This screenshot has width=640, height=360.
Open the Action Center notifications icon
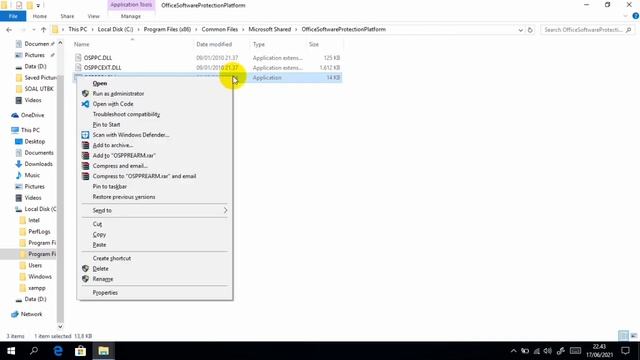click(x=625, y=351)
